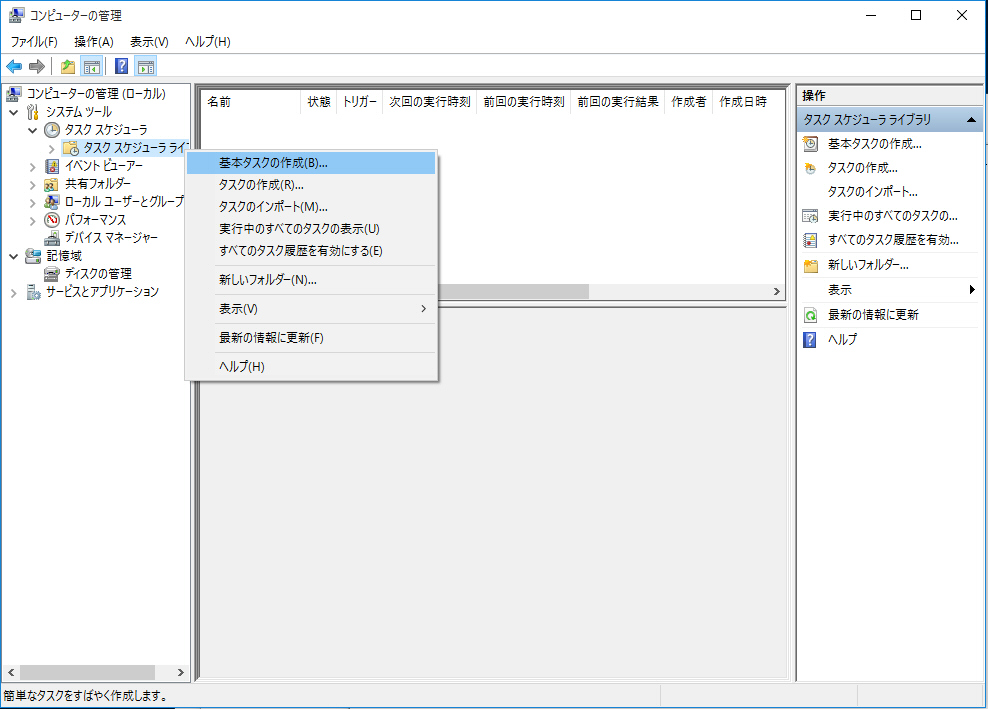Collapse the タスク スケジューラ ライブラリ actions header
Viewport: 988px width, 709px height.
(x=971, y=120)
